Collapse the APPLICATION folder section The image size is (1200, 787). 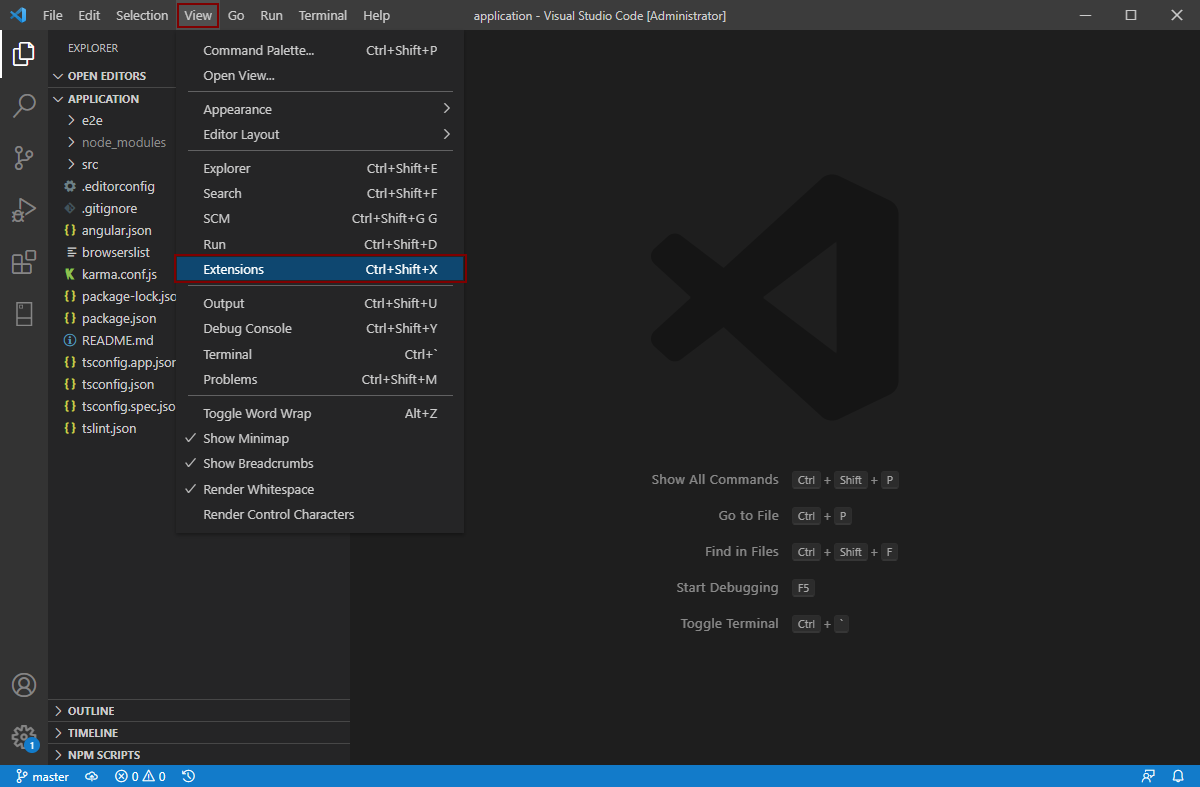point(112,99)
